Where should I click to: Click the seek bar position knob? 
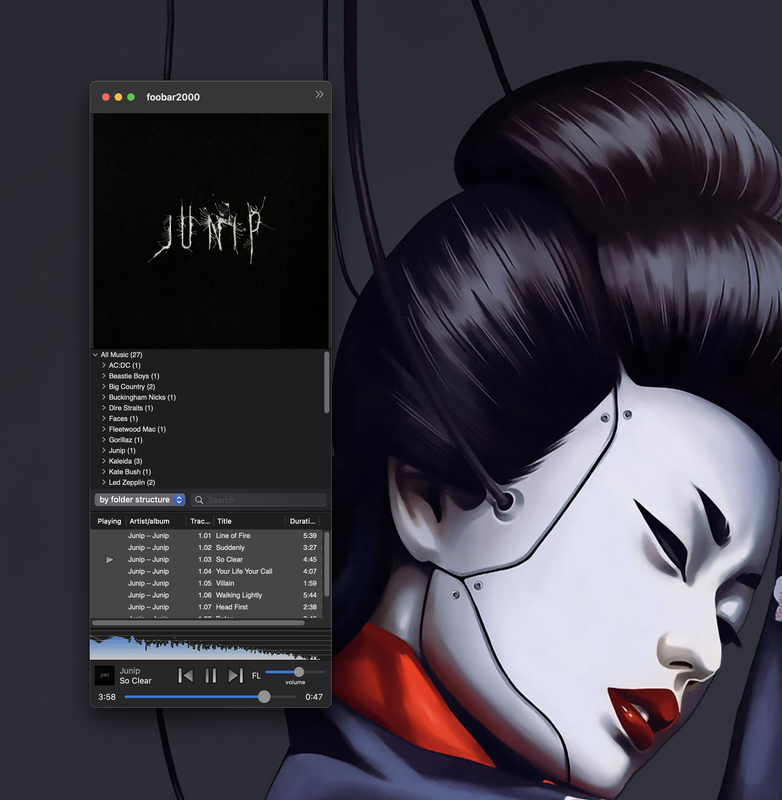[x=264, y=697]
